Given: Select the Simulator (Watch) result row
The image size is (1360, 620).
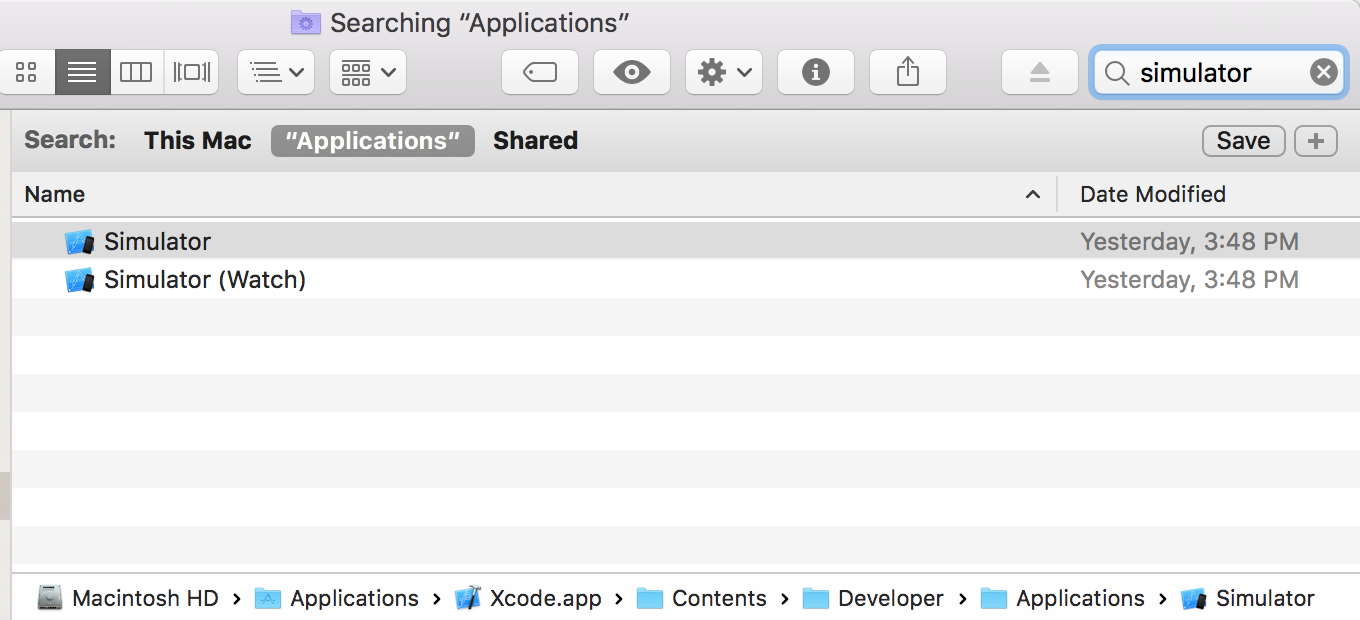Looking at the screenshot, I should (685, 280).
